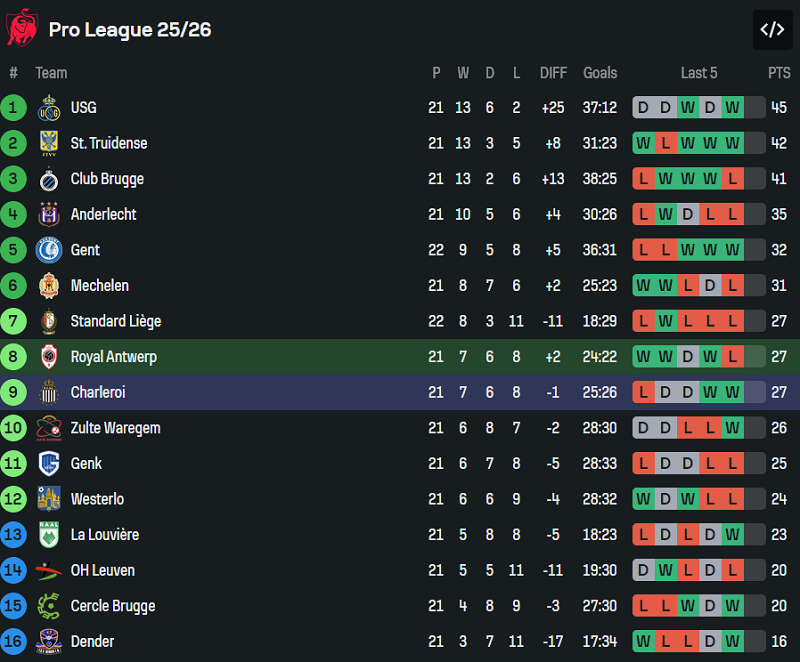Click the PTS column header

(779, 73)
